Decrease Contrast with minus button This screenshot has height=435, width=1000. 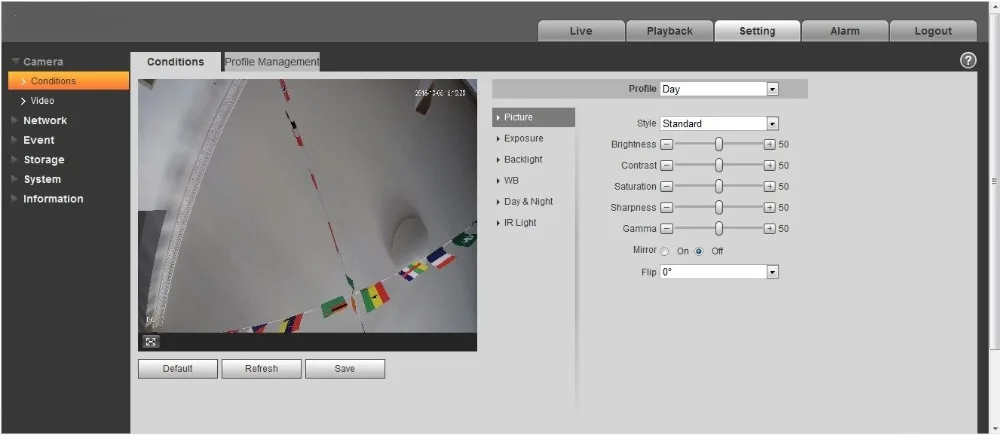coord(666,166)
